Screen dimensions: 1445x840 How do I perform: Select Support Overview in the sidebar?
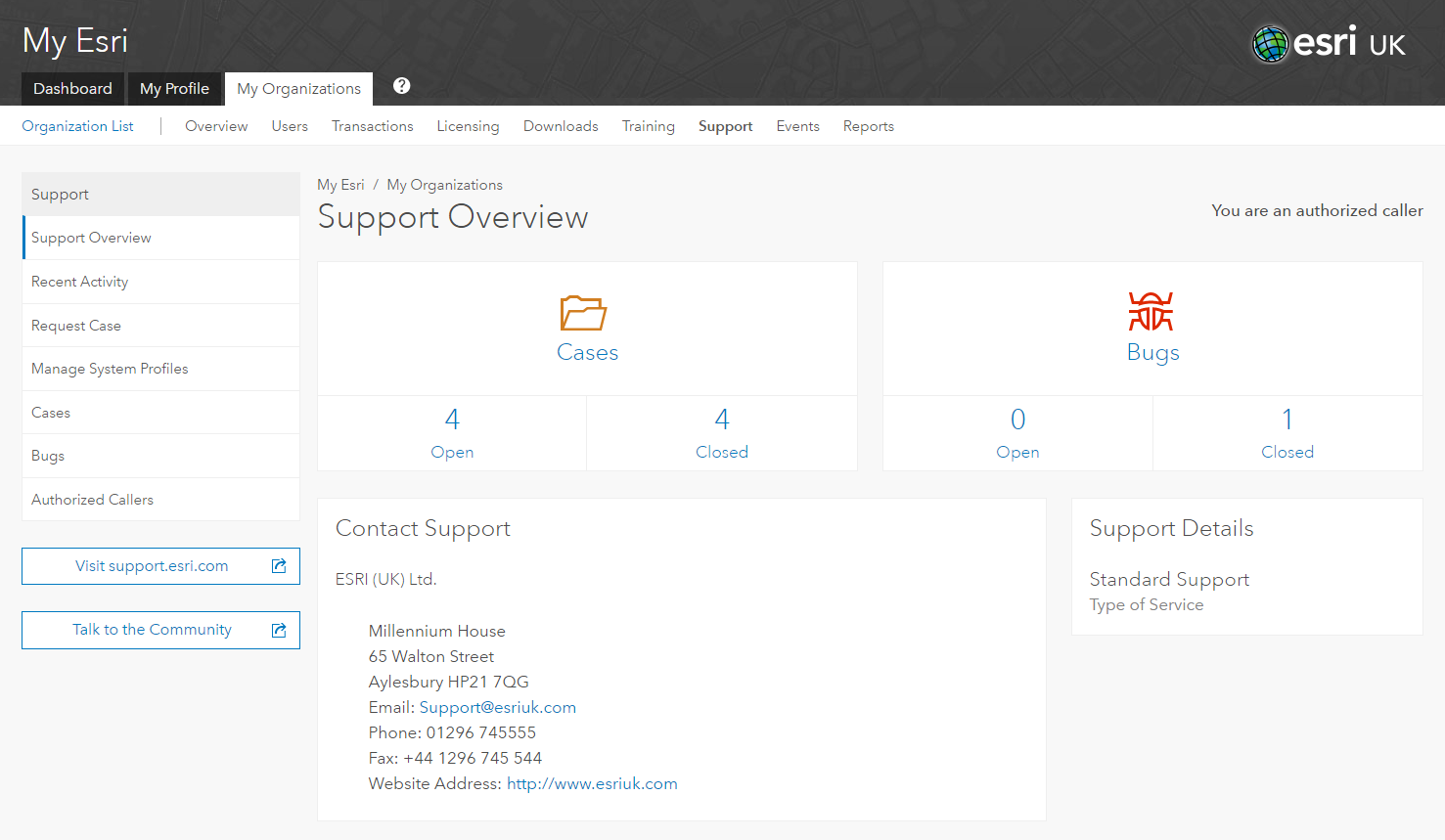tap(160, 238)
